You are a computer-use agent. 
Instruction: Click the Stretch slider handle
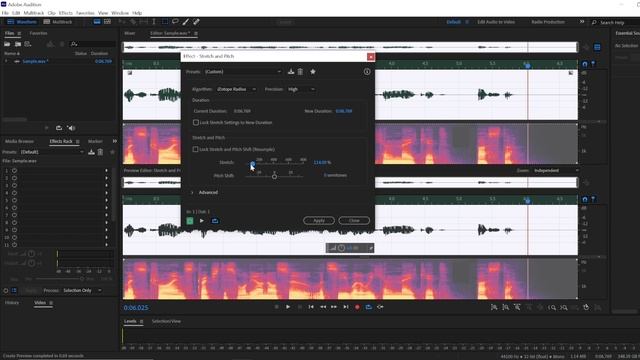pos(253,163)
